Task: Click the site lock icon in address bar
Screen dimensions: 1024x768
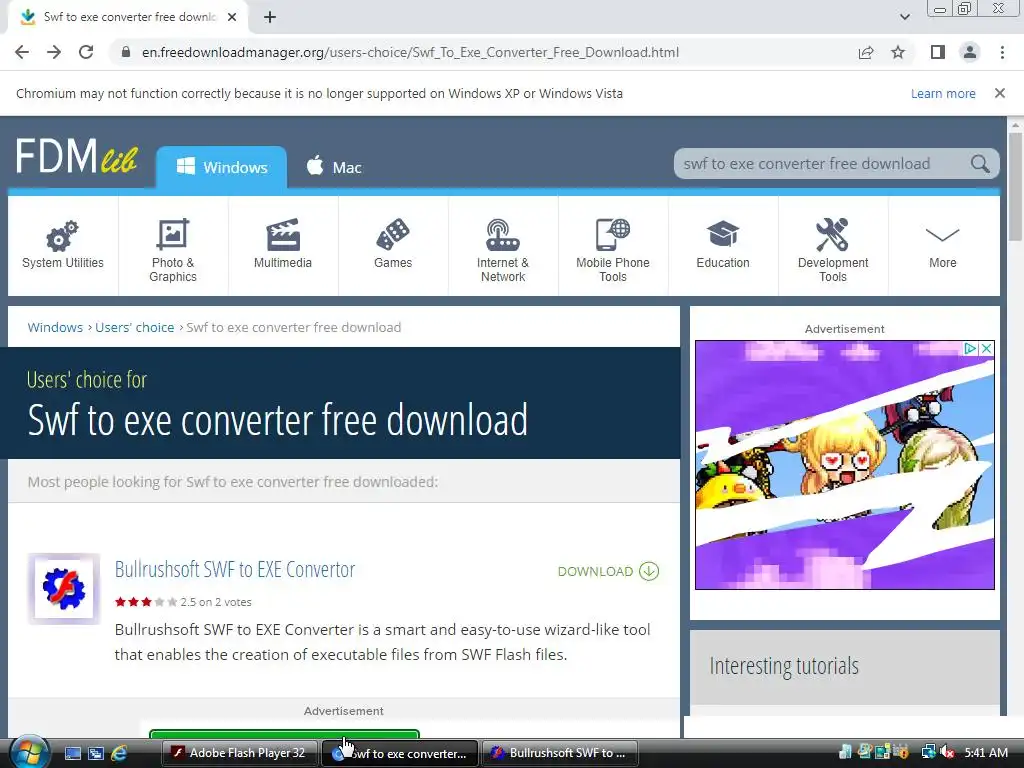Action: point(126,52)
